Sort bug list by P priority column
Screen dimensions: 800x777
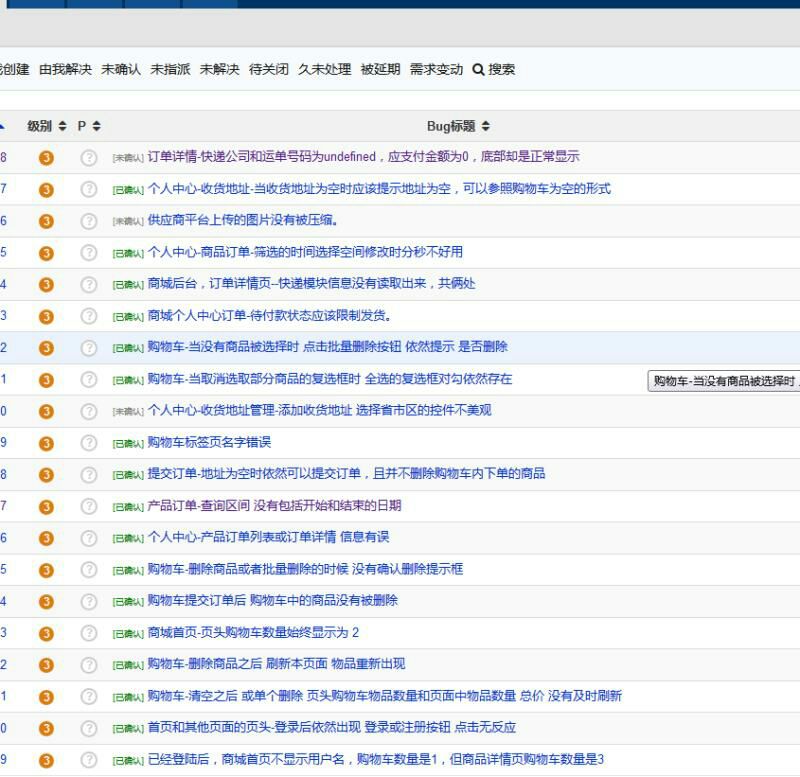pos(89,126)
